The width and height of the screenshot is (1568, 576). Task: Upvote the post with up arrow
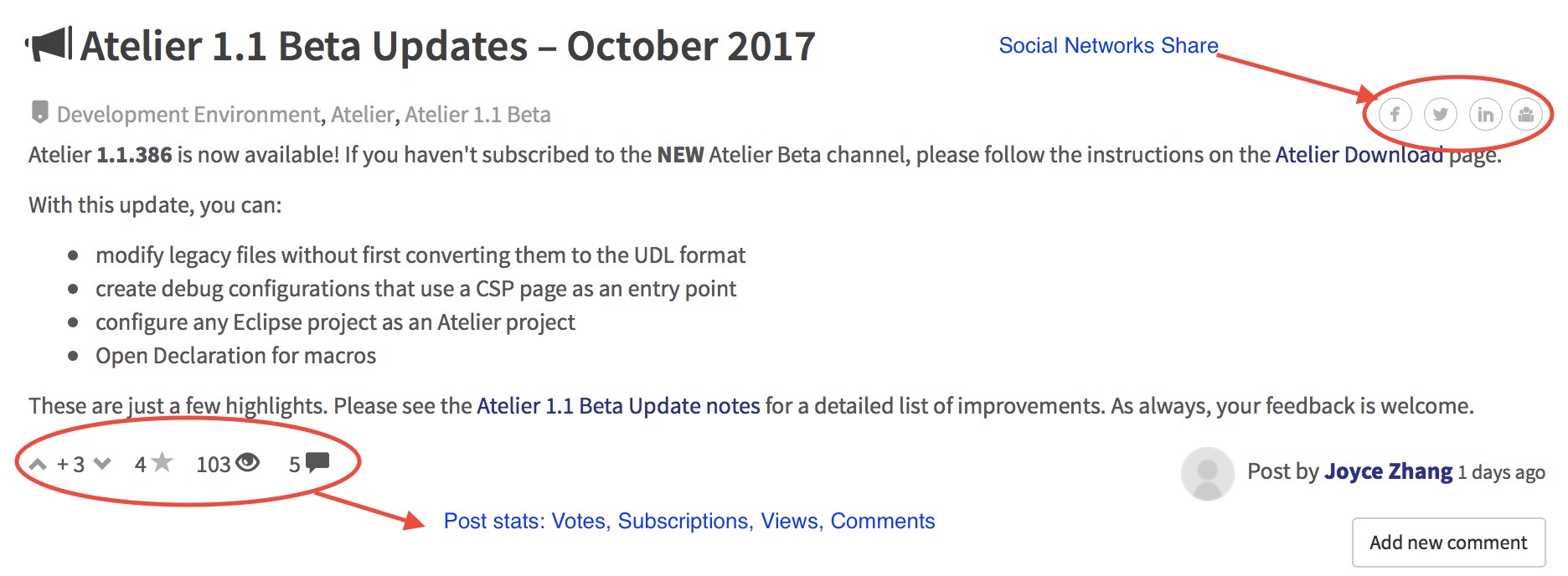click(x=38, y=464)
